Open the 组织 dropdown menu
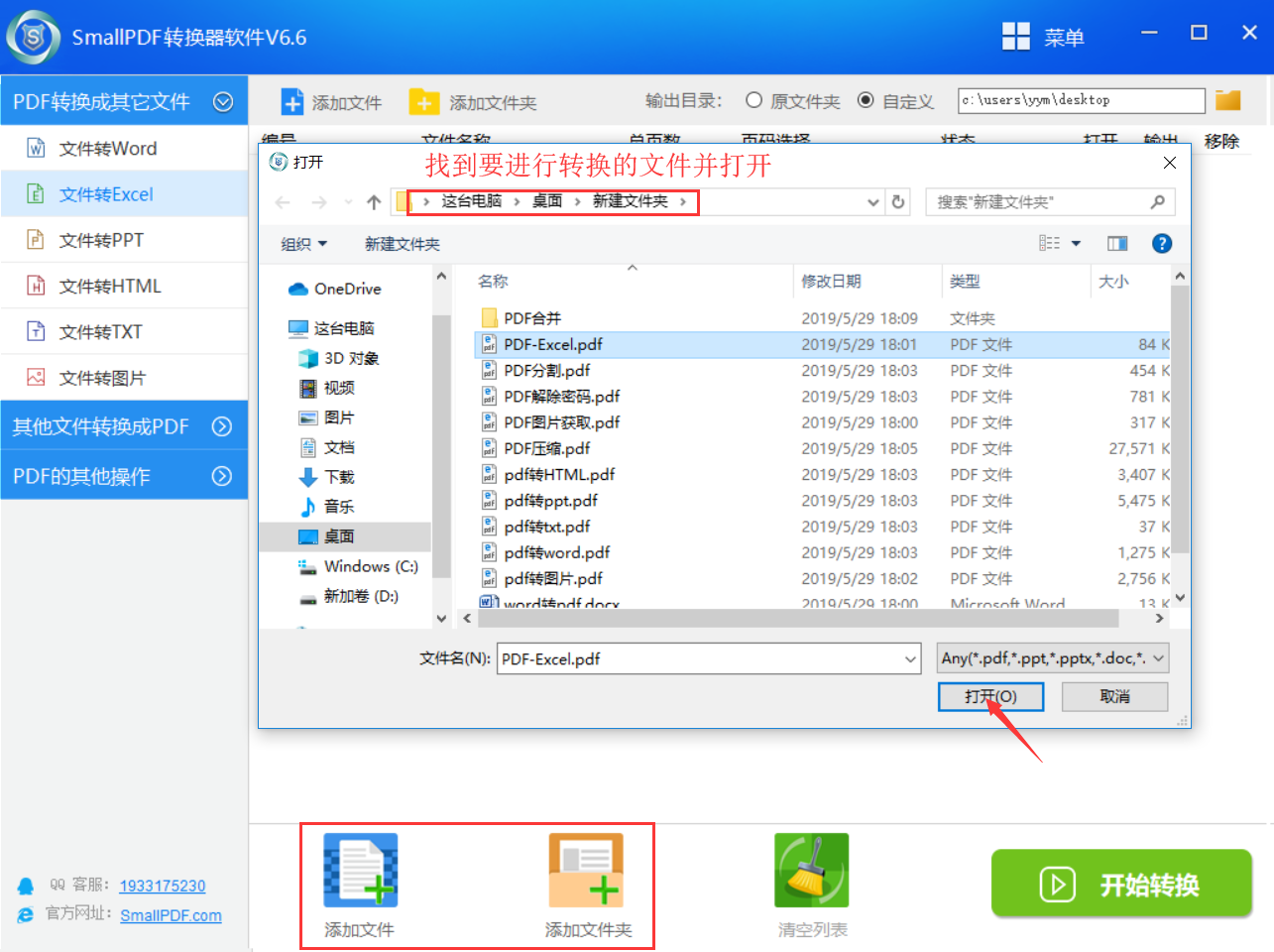Image resolution: width=1274 pixels, height=952 pixels. 303,244
